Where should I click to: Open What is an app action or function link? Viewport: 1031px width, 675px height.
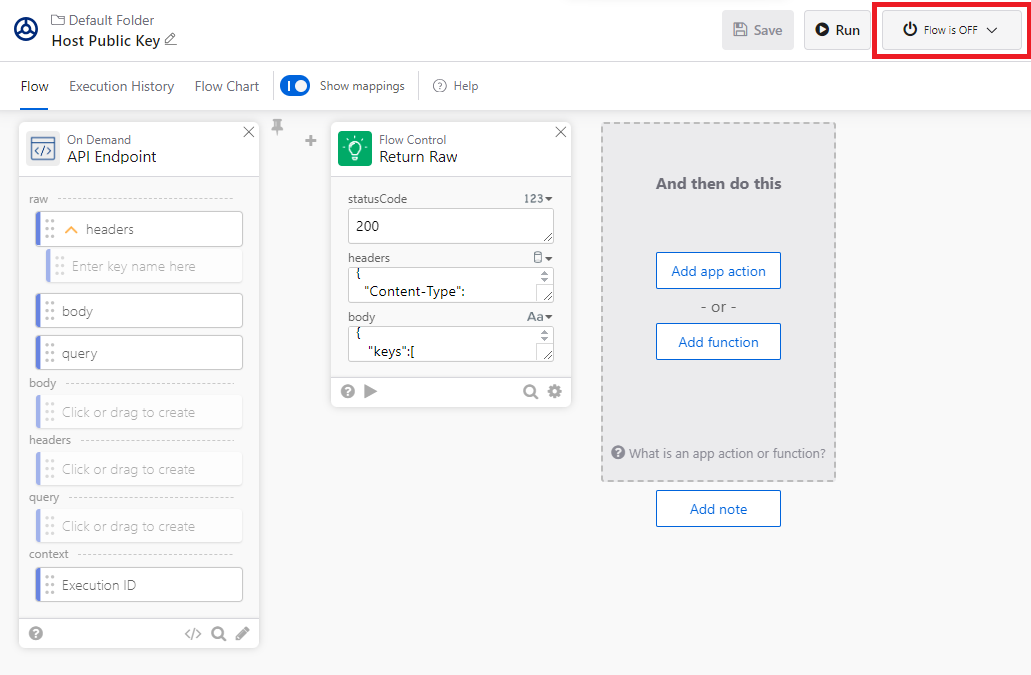tap(718, 453)
